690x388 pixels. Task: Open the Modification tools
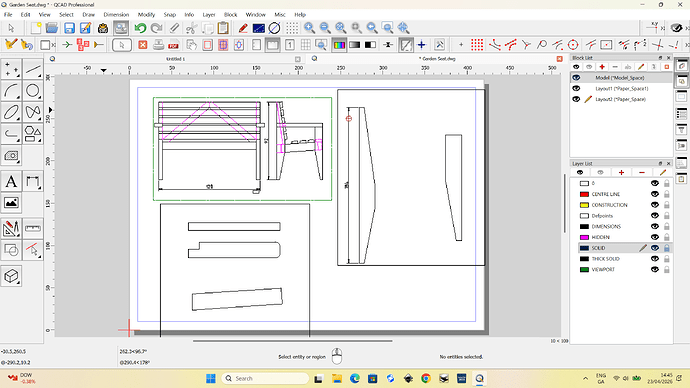(x=11, y=228)
